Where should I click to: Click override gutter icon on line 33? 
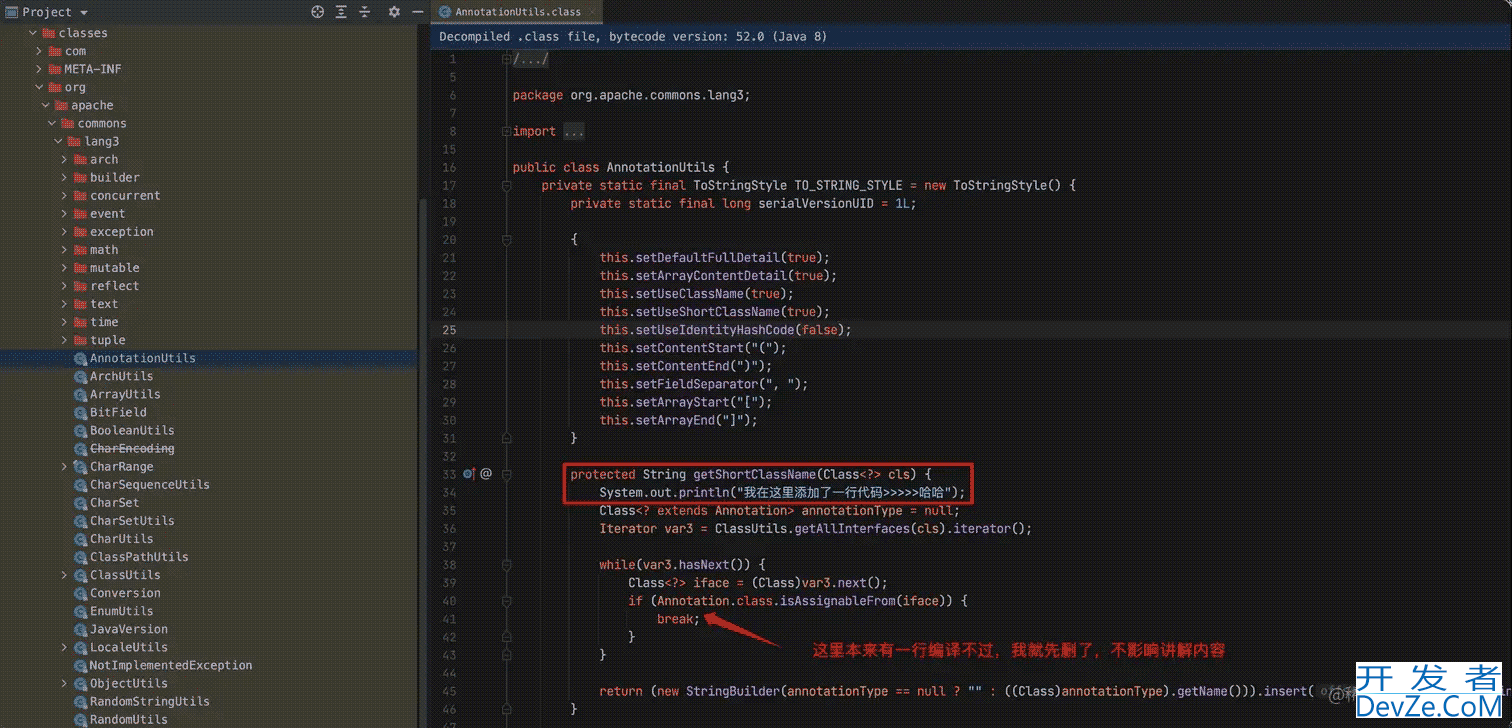pyautogui.click(x=468, y=474)
